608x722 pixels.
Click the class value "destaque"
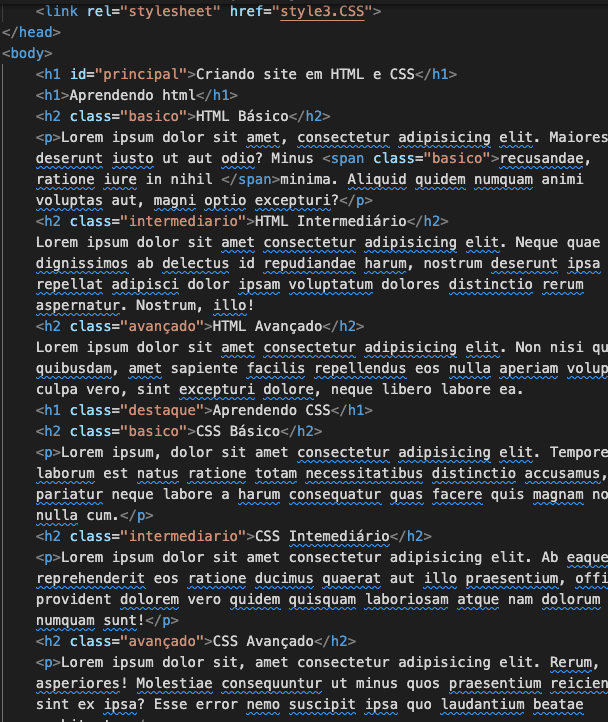[x=162, y=410]
